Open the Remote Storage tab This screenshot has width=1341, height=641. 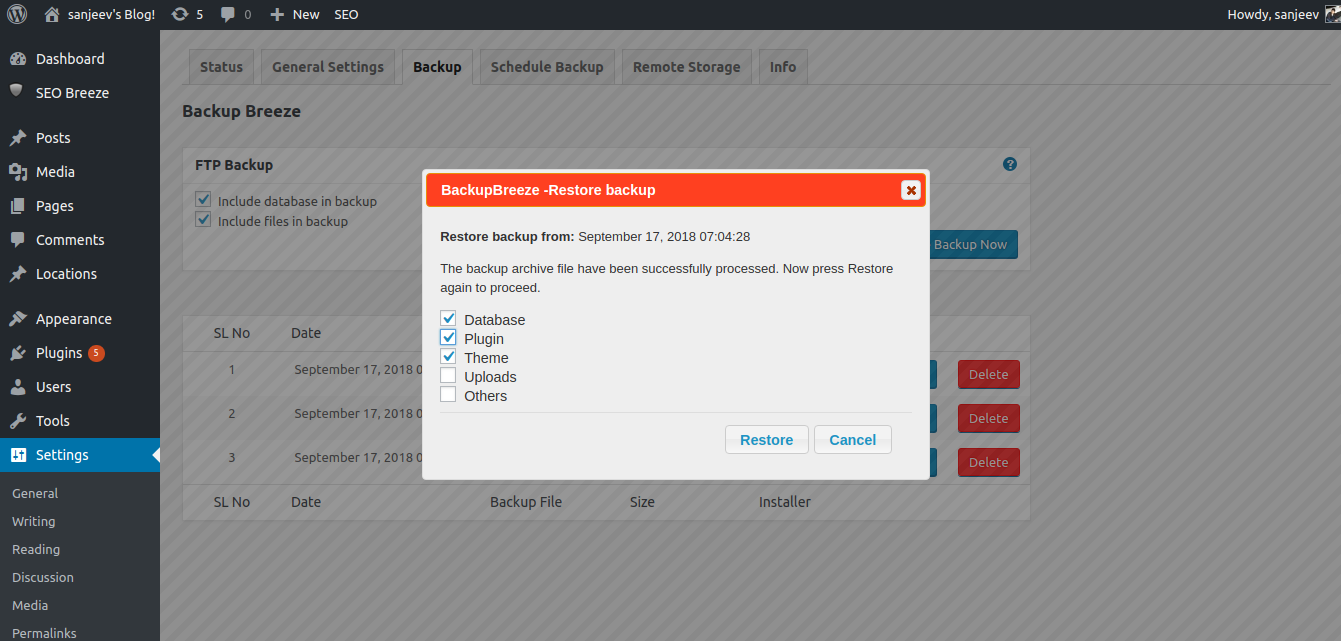[x=687, y=67]
